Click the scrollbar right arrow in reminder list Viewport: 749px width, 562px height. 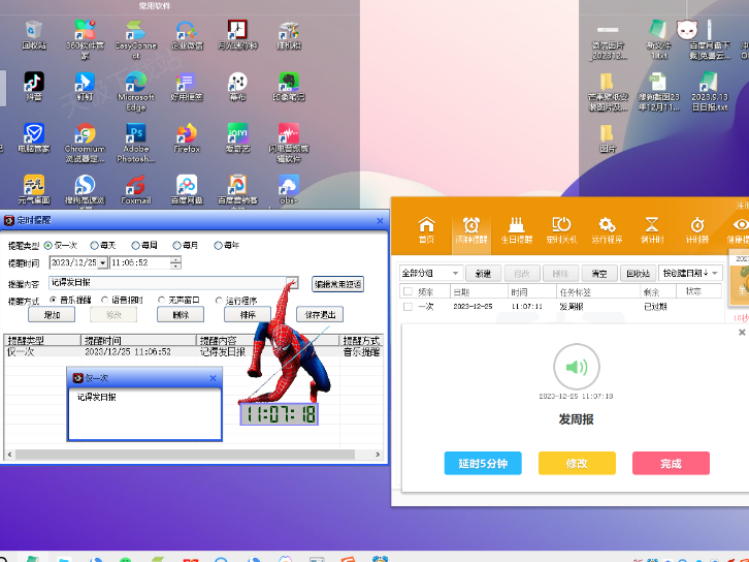click(x=377, y=454)
